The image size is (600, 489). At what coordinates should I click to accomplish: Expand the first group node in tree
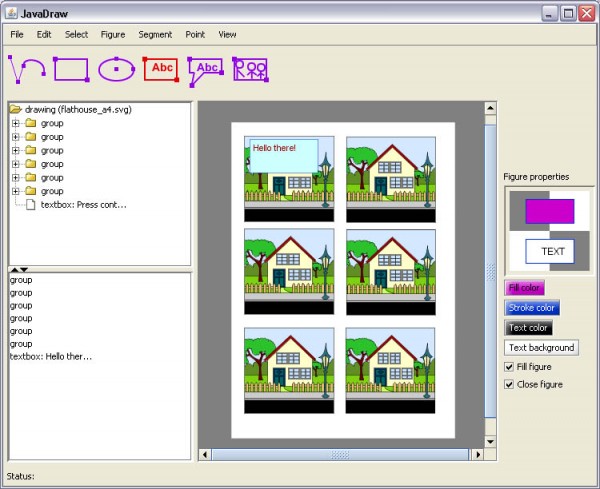[x=16, y=123]
